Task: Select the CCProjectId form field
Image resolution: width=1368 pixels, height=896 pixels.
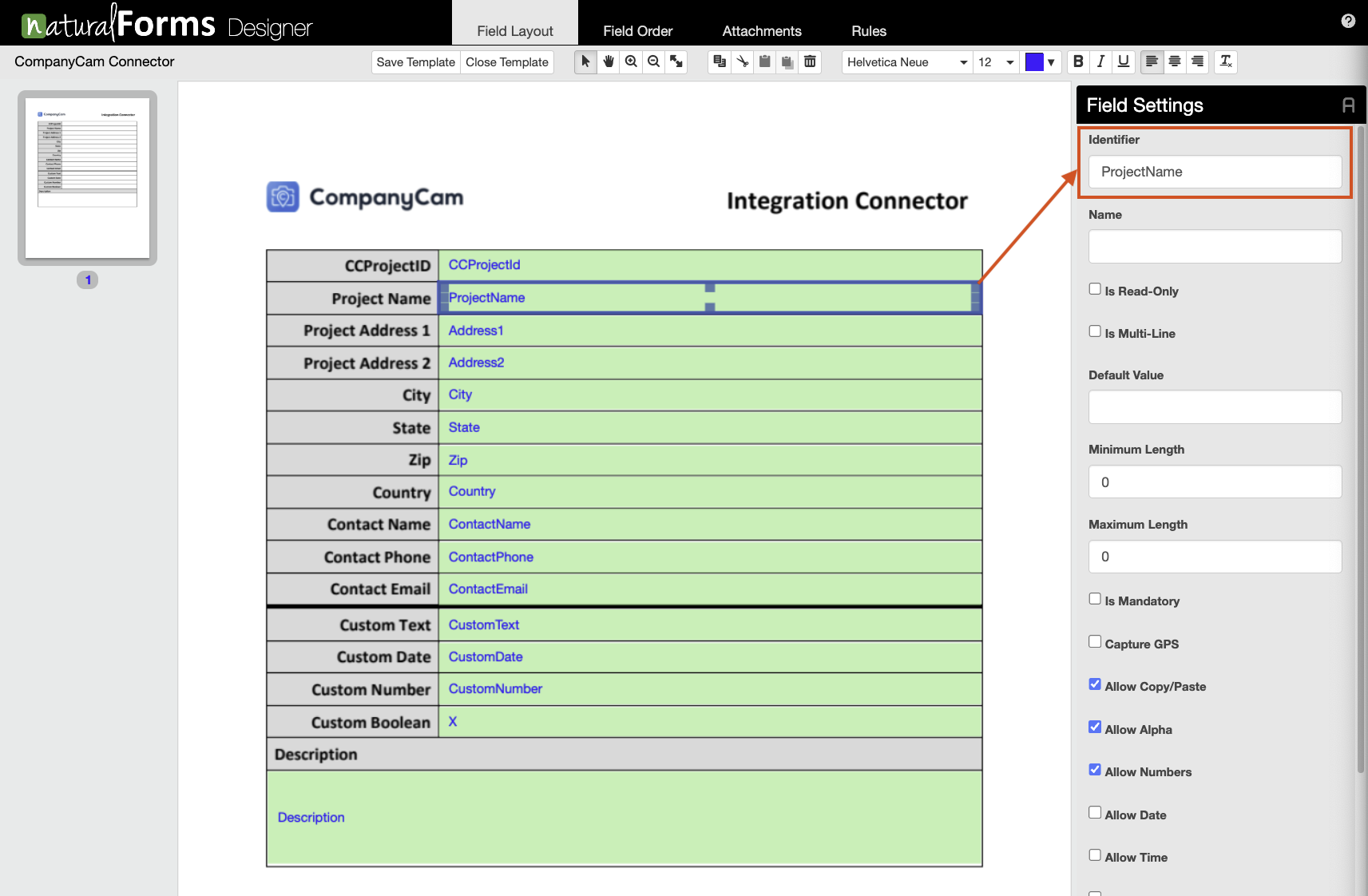Action: pyautogui.click(x=710, y=265)
